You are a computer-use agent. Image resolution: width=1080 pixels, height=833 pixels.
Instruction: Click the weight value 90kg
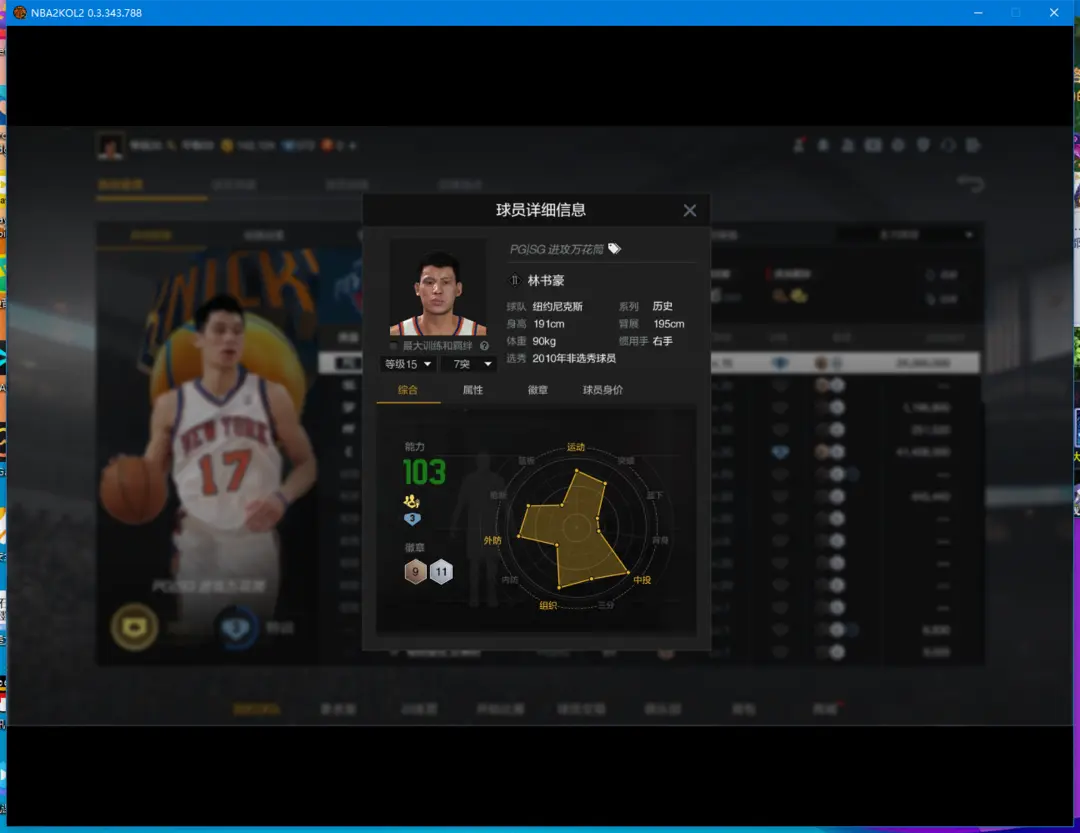544,341
